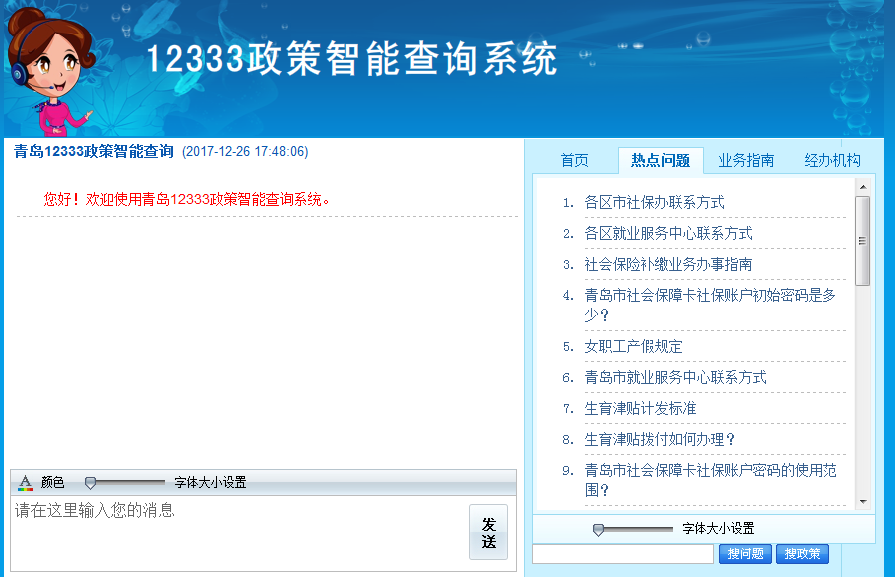Image resolution: width=895 pixels, height=577 pixels.
Task: Click the message input text area
Action: pos(238,533)
